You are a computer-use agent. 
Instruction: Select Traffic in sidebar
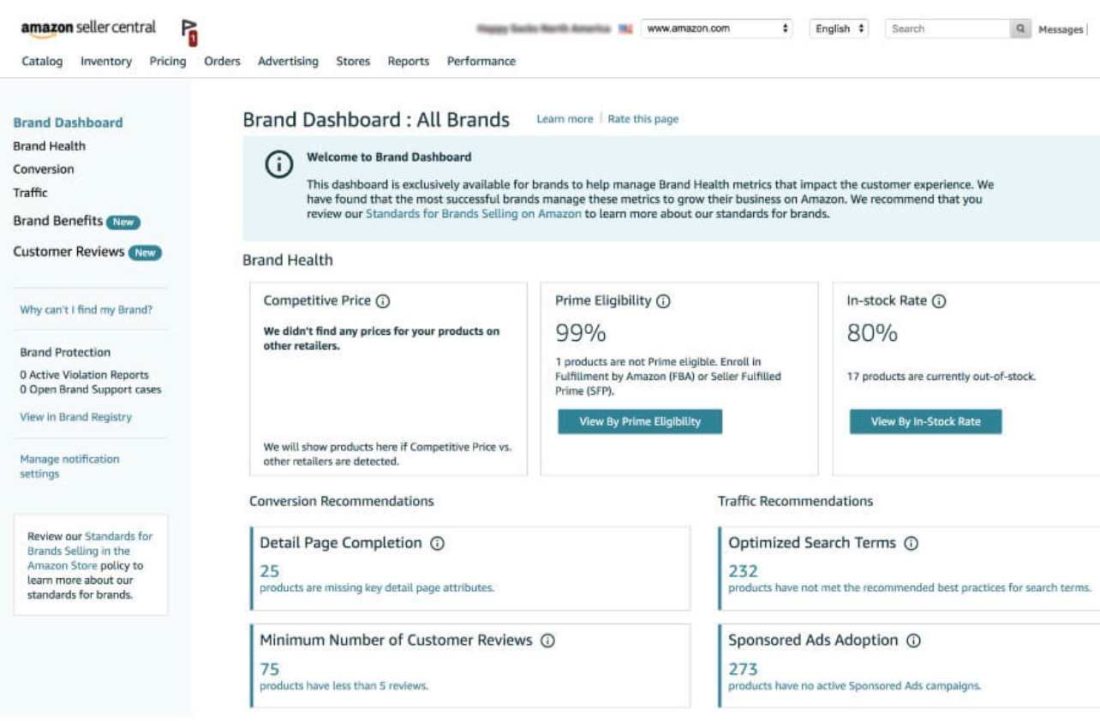pyautogui.click(x=30, y=192)
